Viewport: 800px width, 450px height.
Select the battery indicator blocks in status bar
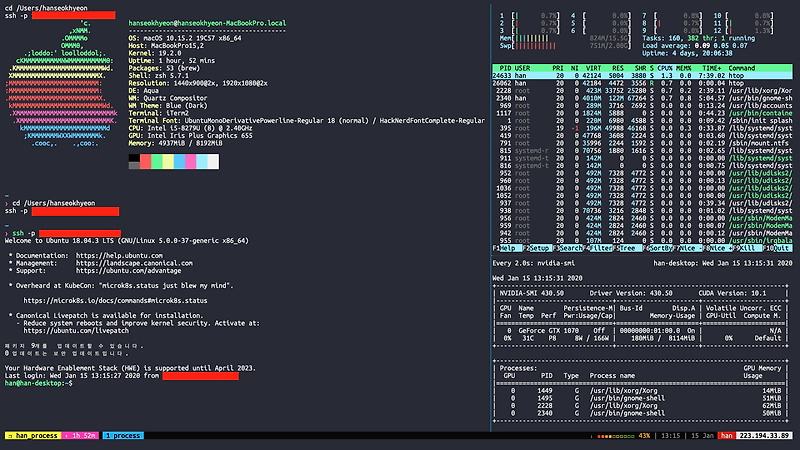pyautogui.click(x=616, y=436)
